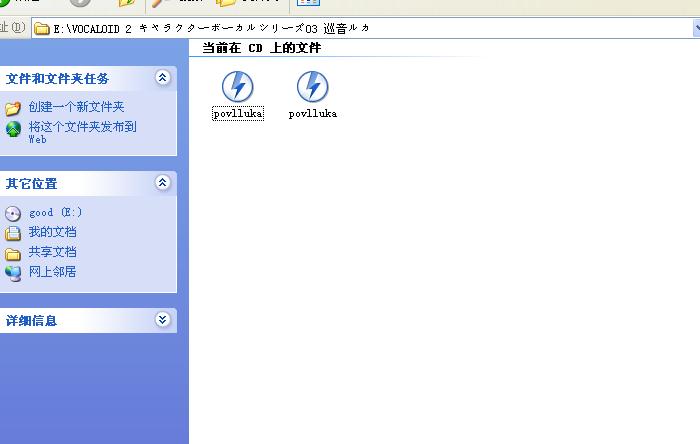Click the 将这个文件夹发布到 Web link
The image size is (700, 444).
pos(83,132)
